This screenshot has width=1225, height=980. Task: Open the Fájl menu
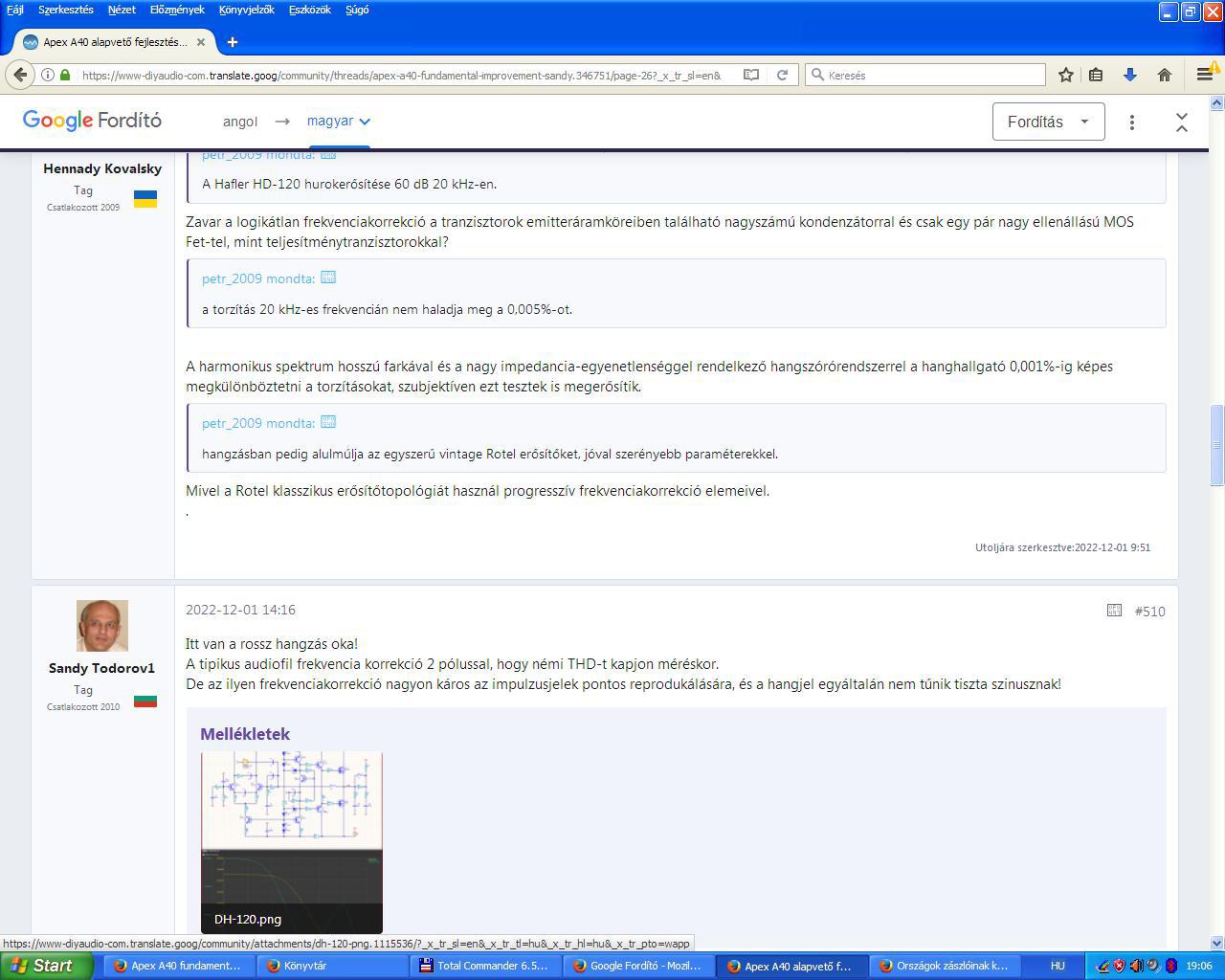click(15, 10)
